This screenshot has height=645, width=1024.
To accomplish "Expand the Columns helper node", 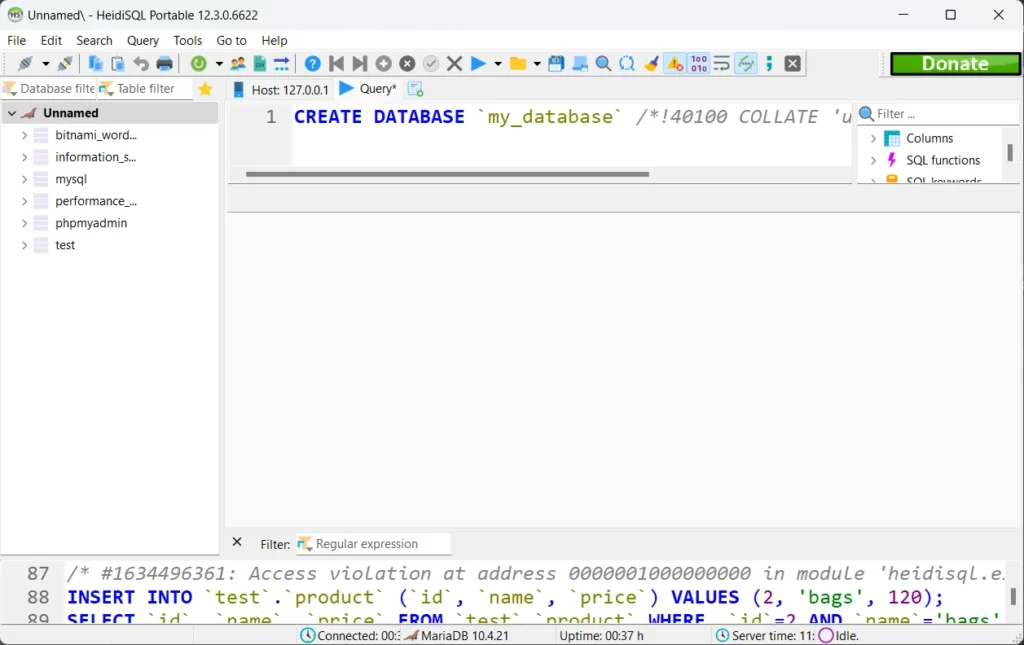I will coord(873,138).
